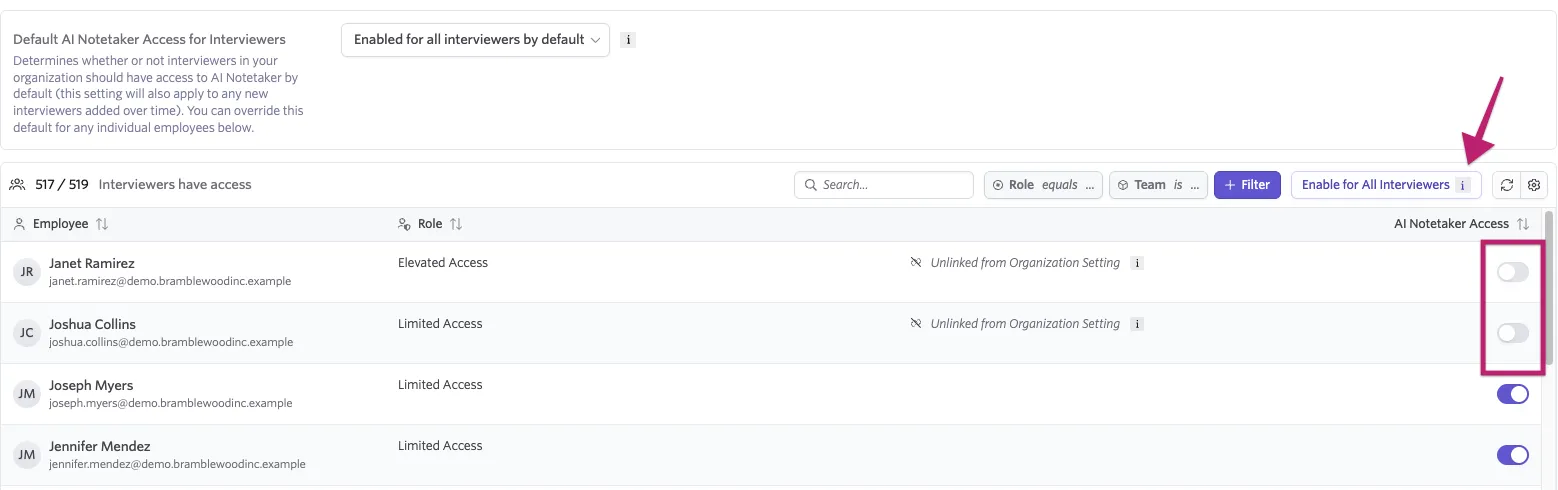Screen dimensions: 1558x490
Task: Click the Janet Ramirez name
Action: (92, 263)
